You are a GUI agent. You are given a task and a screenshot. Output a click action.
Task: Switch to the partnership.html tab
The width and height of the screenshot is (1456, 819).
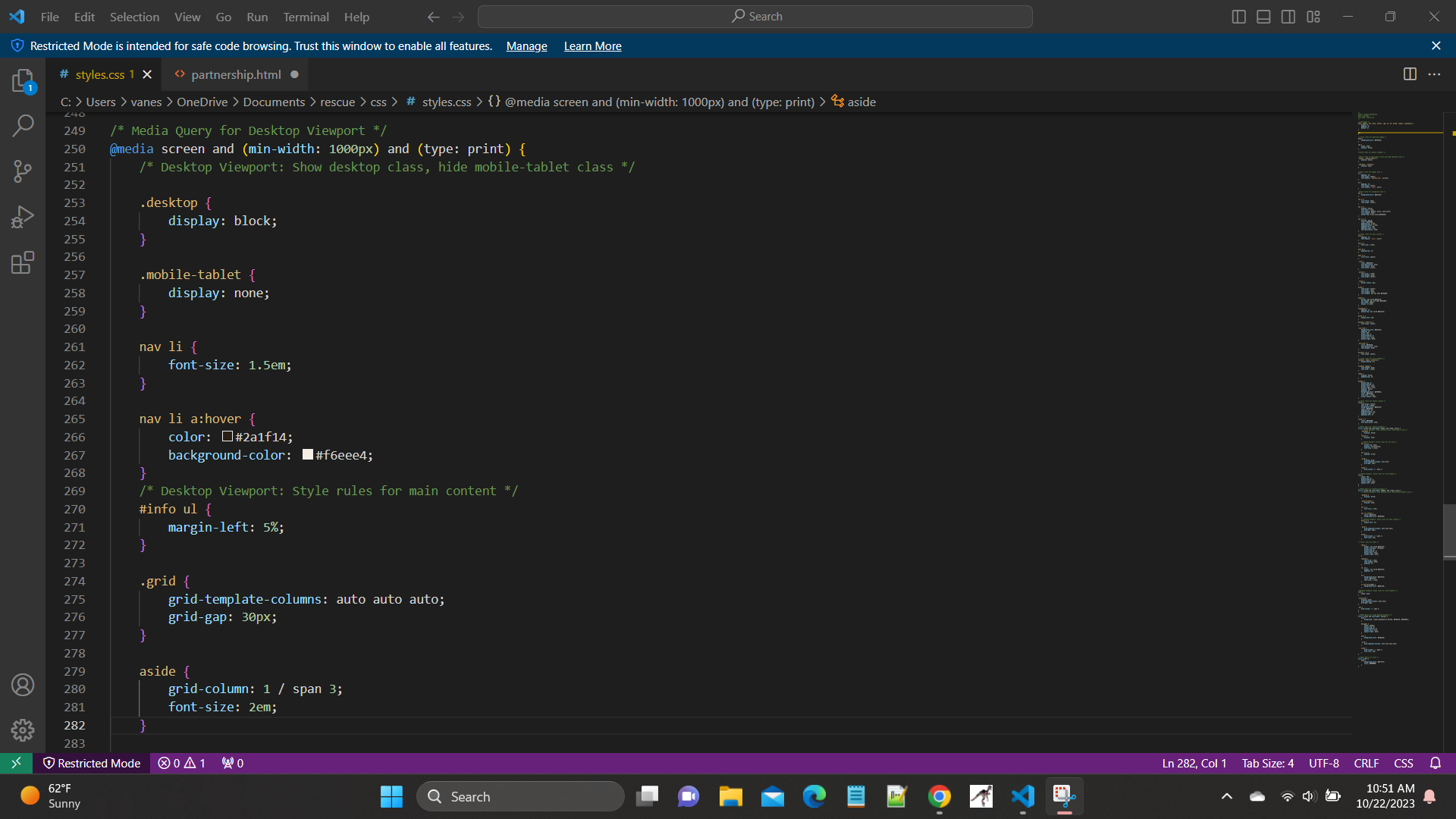click(235, 74)
